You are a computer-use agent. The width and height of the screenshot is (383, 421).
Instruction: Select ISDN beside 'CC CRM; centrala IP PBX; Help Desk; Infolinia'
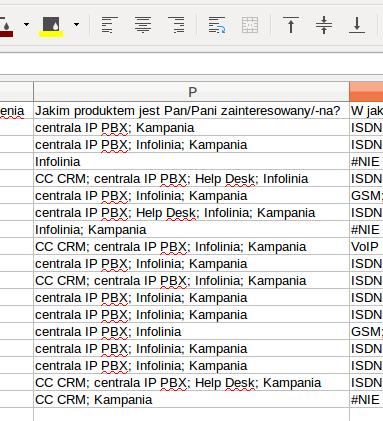[366, 178]
